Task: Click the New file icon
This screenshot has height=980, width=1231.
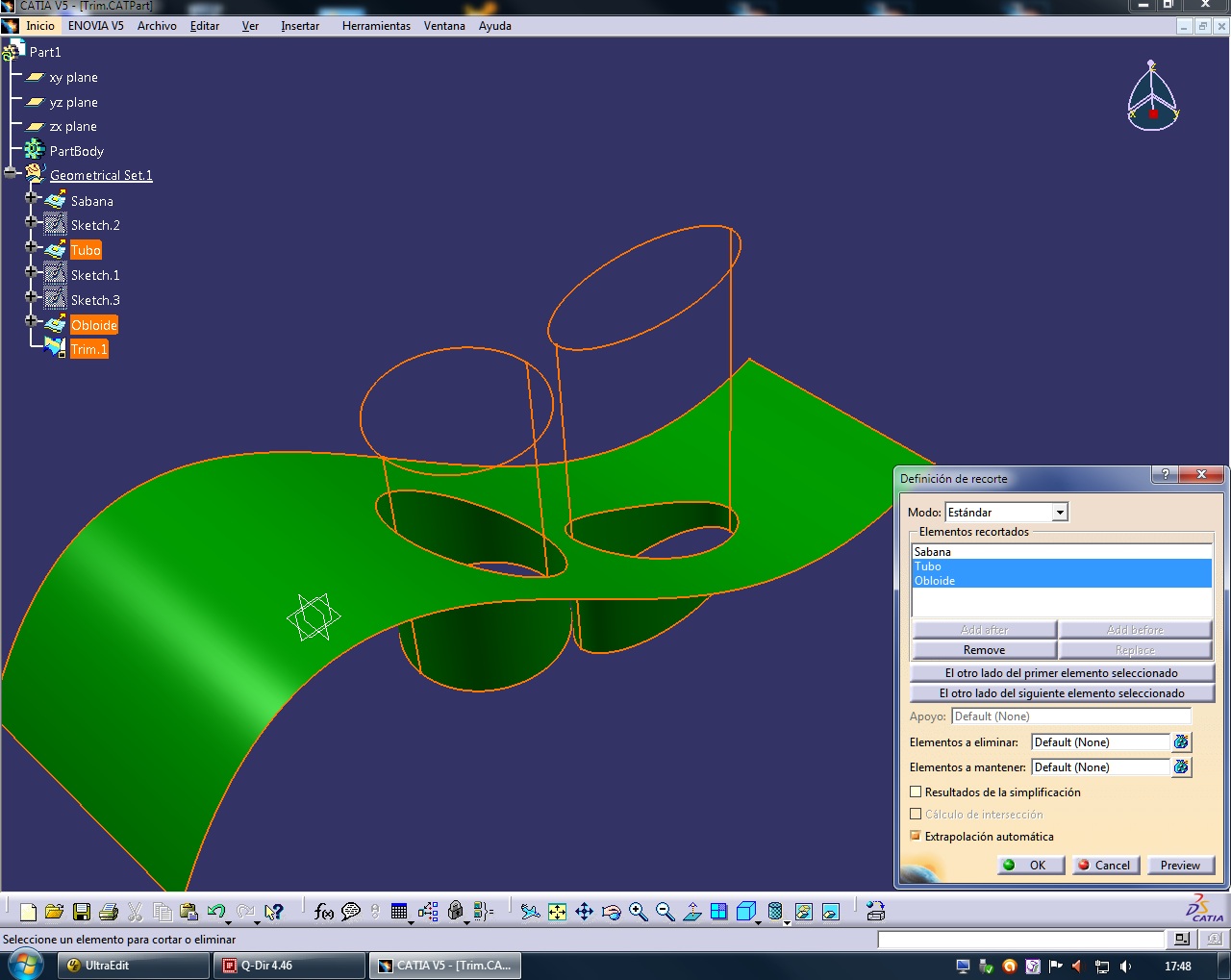Action: tap(28, 912)
